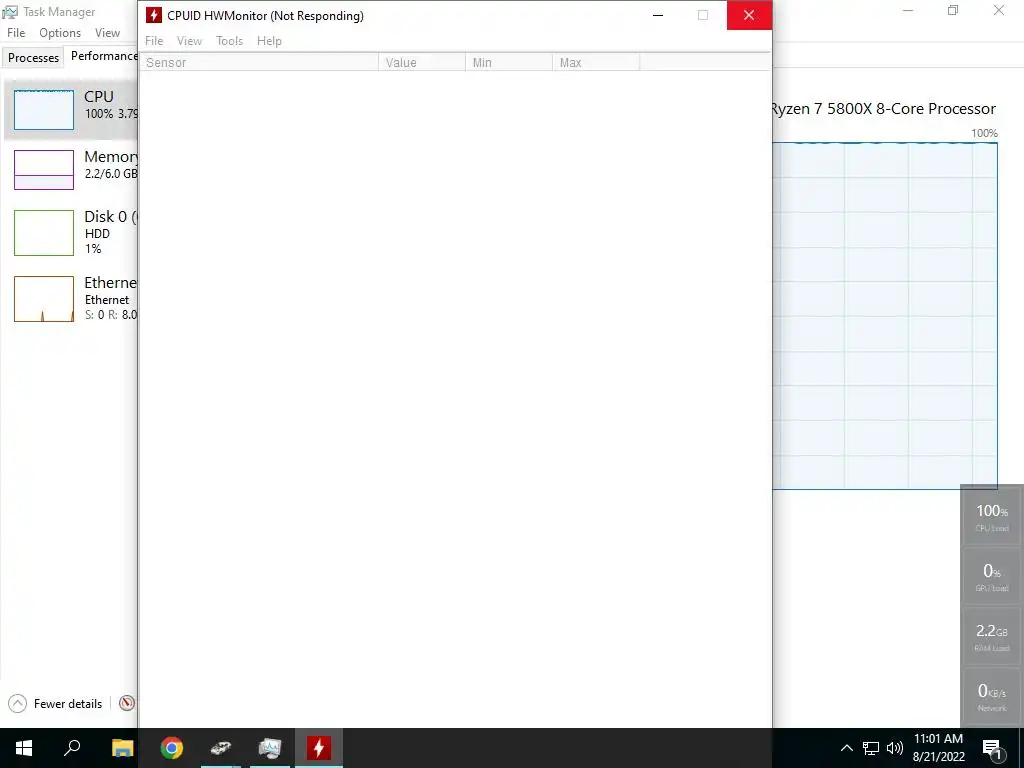The image size is (1024, 768).
Task: Minimize the HWMonitor window
Action: pos(658,15)
